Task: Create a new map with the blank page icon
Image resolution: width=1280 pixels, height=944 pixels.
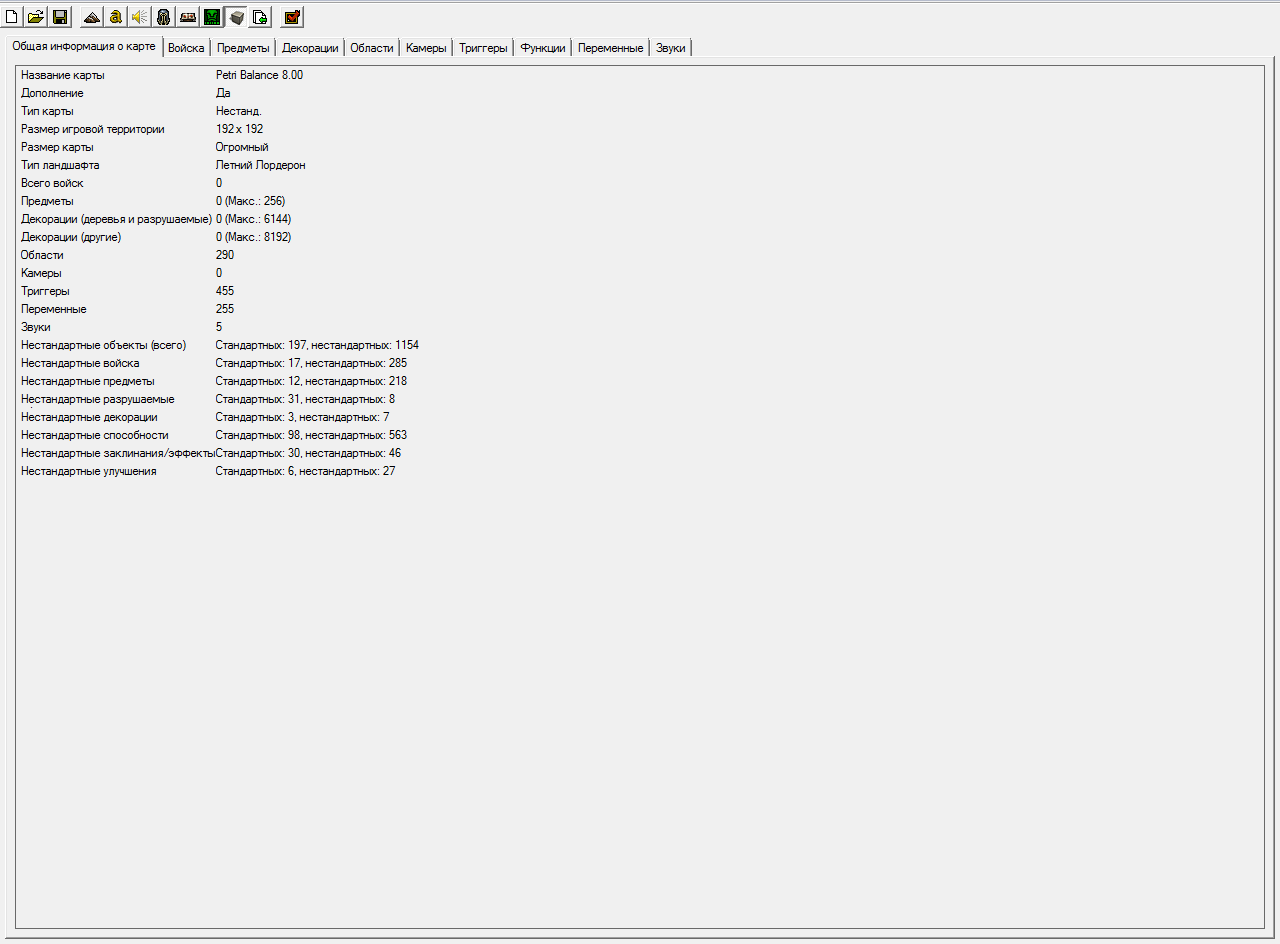Action: [12, 17]
